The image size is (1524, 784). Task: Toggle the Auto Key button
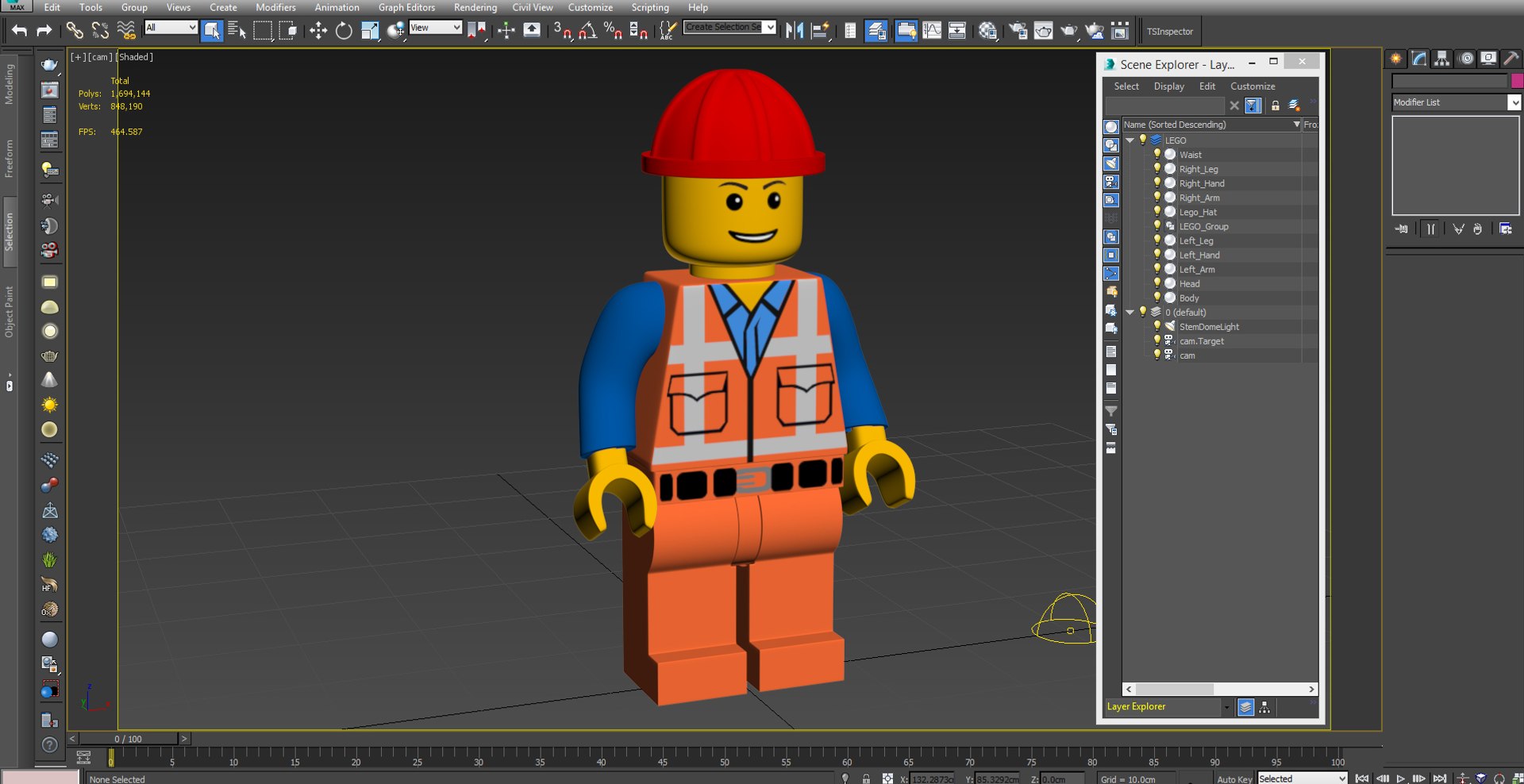1234,778
